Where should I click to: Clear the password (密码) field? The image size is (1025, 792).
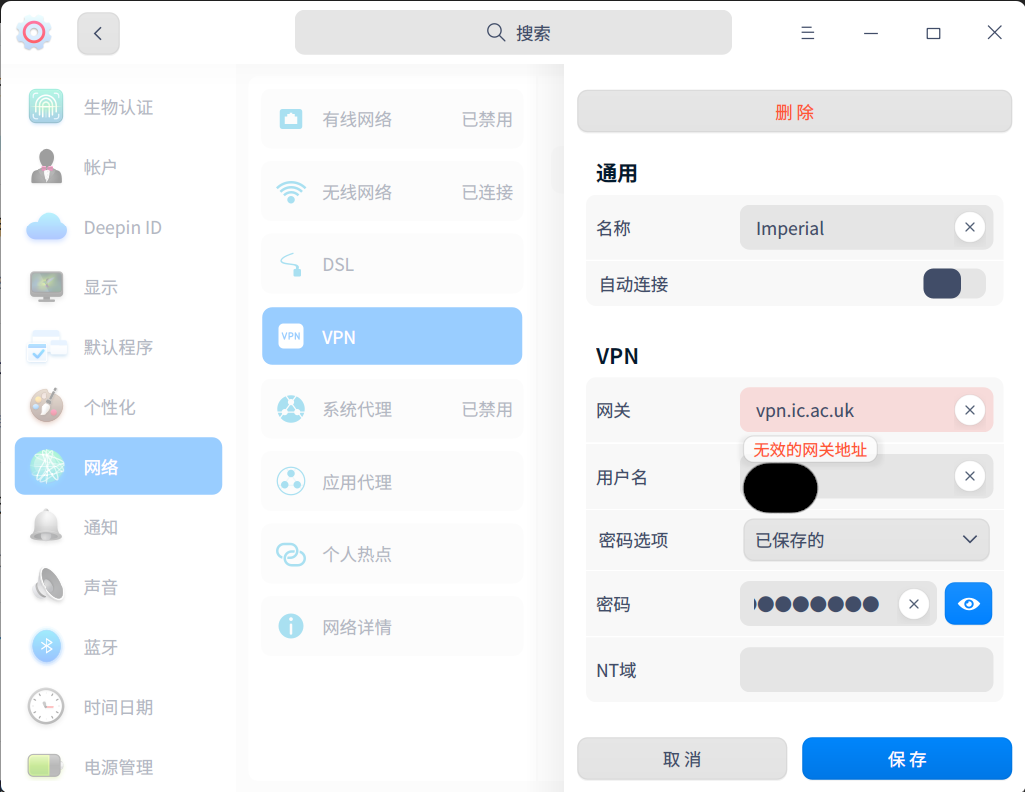pyautogui.click(x=914, y=604)
